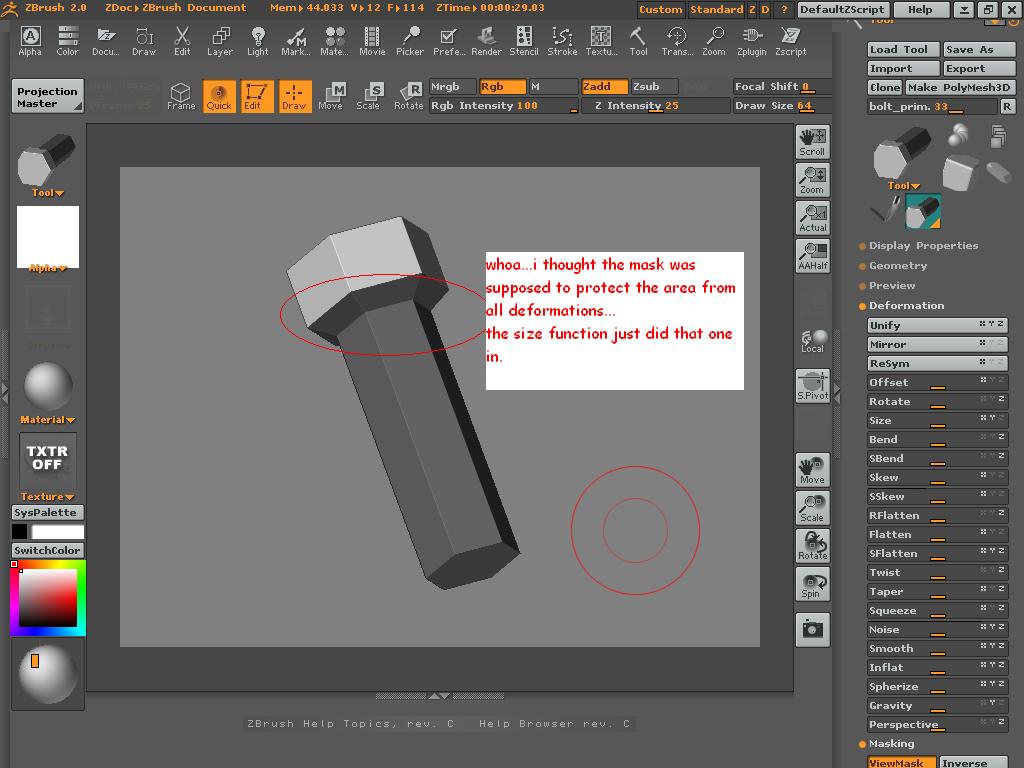Select the bolt tool thumbnail in Tool palette
The image size is (1024, 768).
[923, 212]
